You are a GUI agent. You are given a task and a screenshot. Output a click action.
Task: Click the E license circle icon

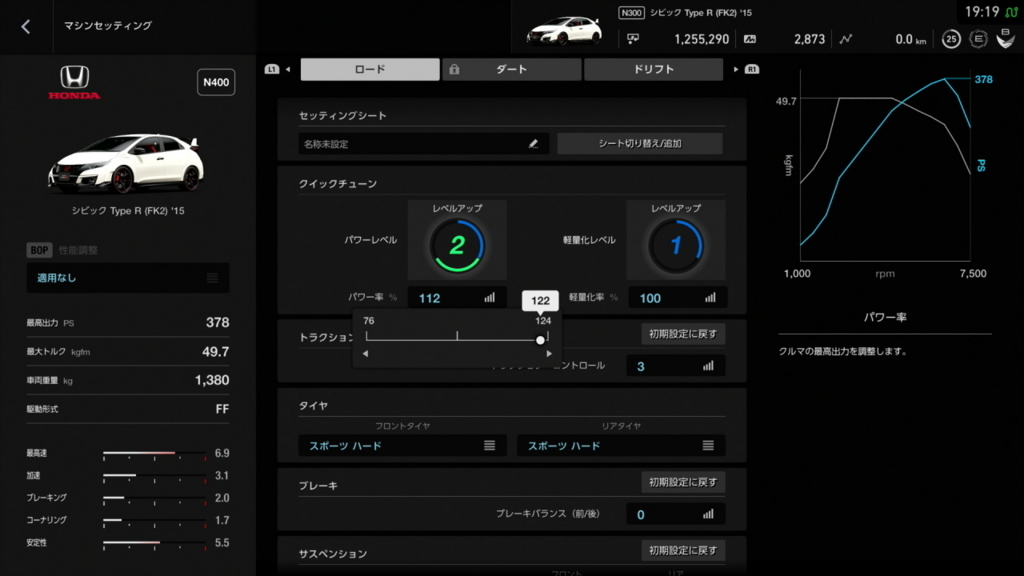pyautogui.click(x=978, y=39)
